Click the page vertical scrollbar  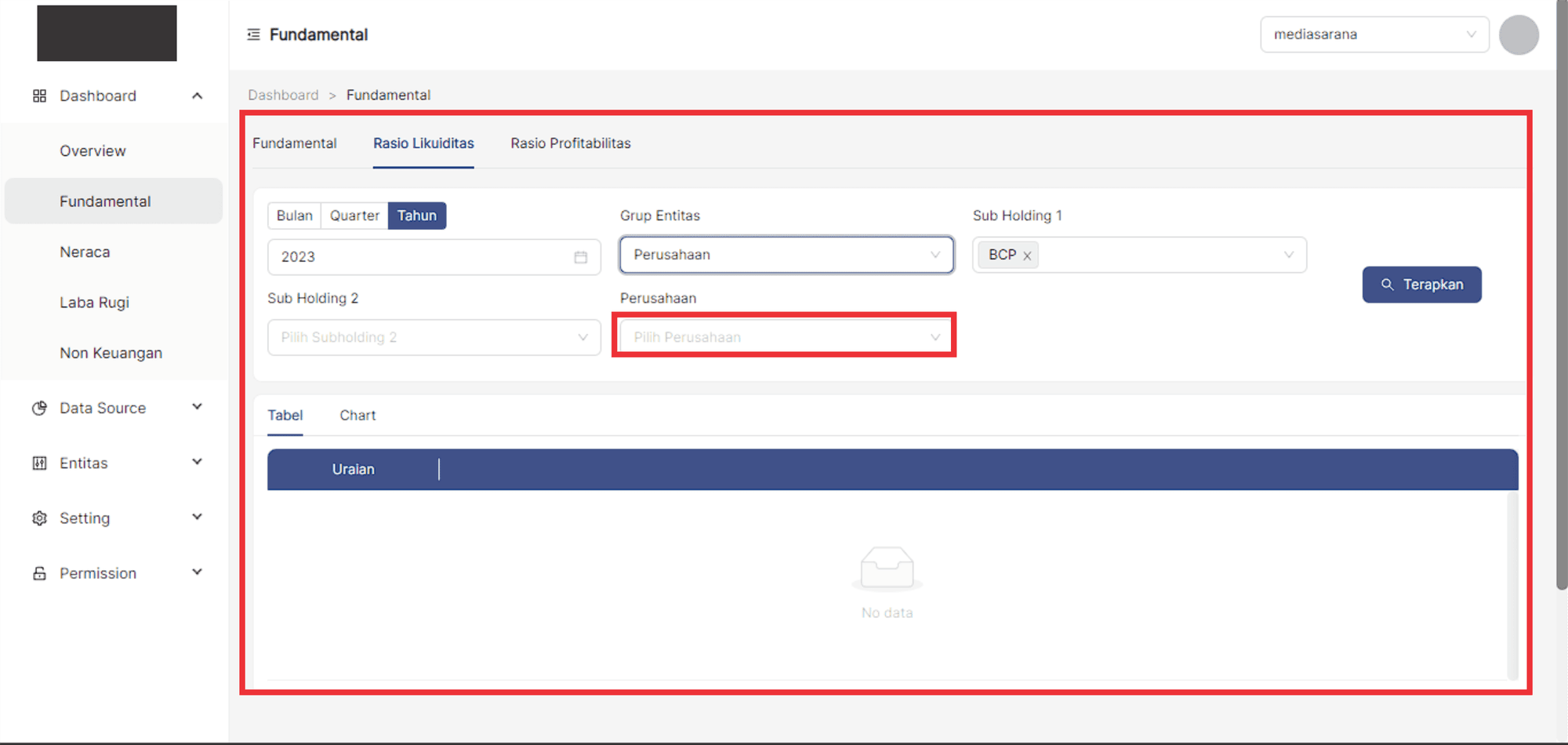[1562, 314]
